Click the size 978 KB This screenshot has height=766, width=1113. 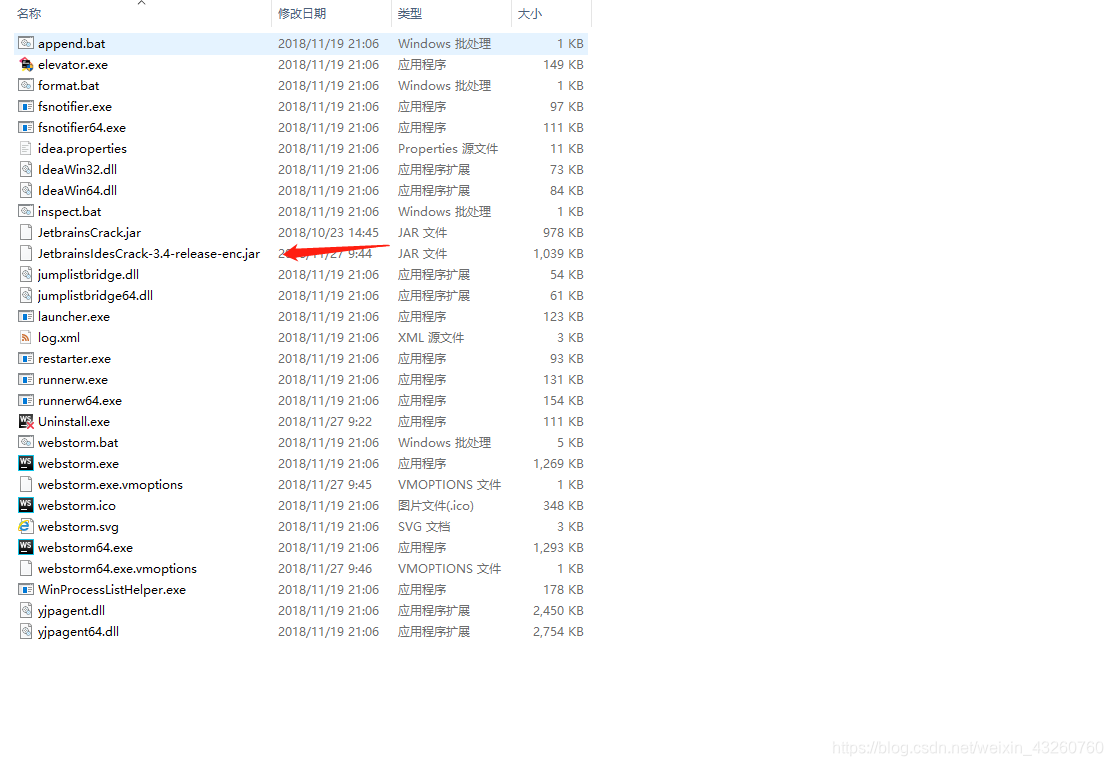pyautogui.click(x=564, y=233)
